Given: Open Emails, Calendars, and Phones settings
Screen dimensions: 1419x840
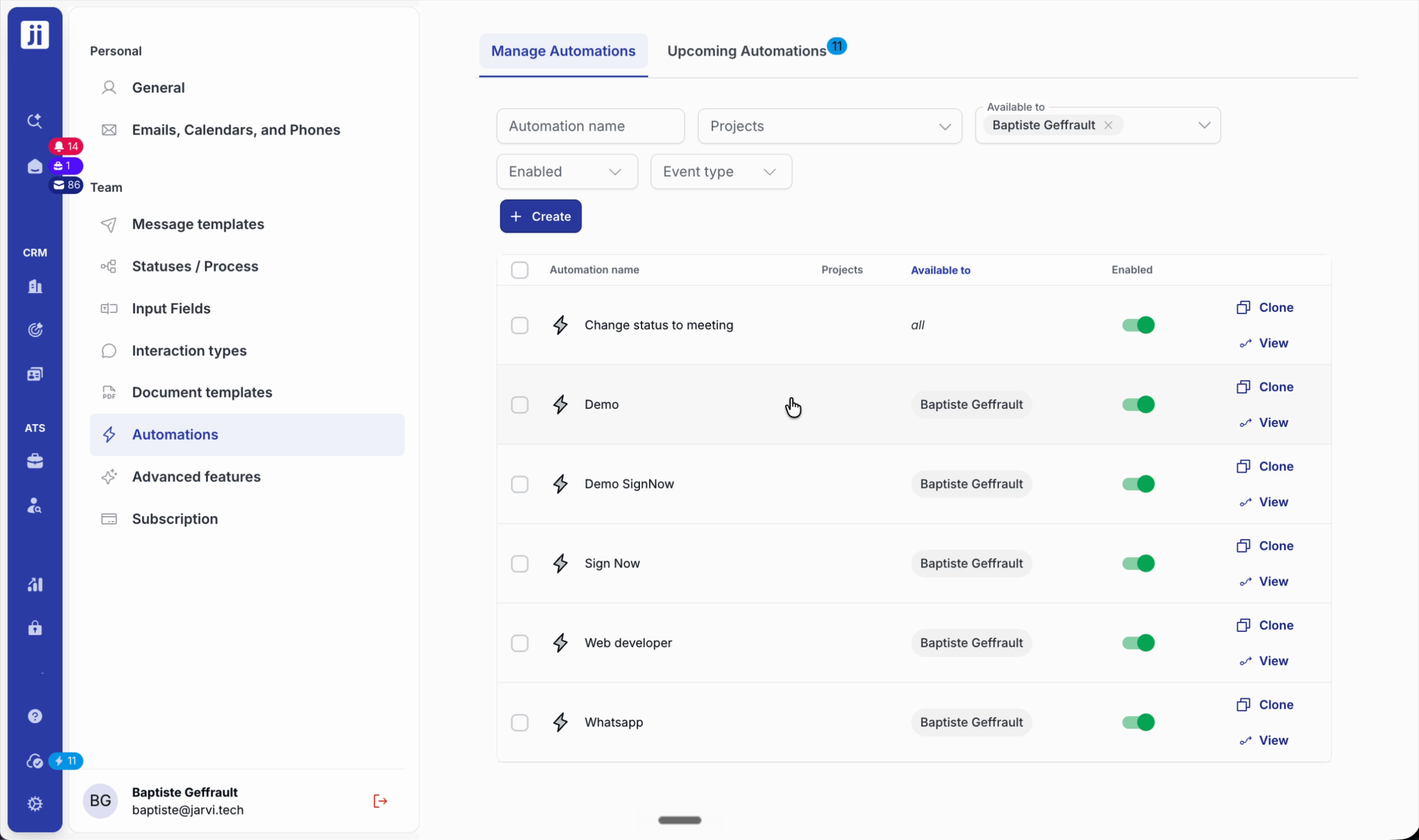Looking at the screenshot, I should point(247,130).
